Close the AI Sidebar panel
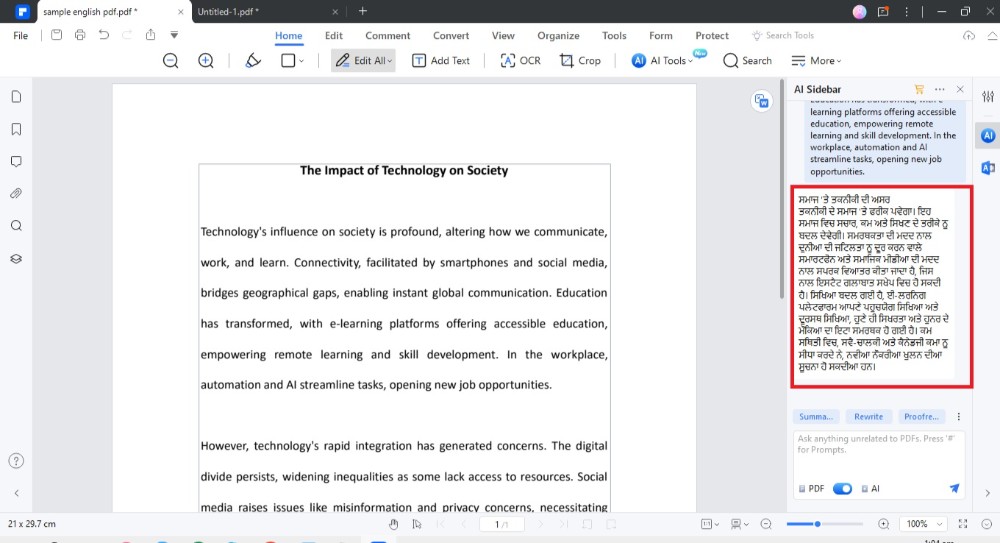 [x=960, y=89]
